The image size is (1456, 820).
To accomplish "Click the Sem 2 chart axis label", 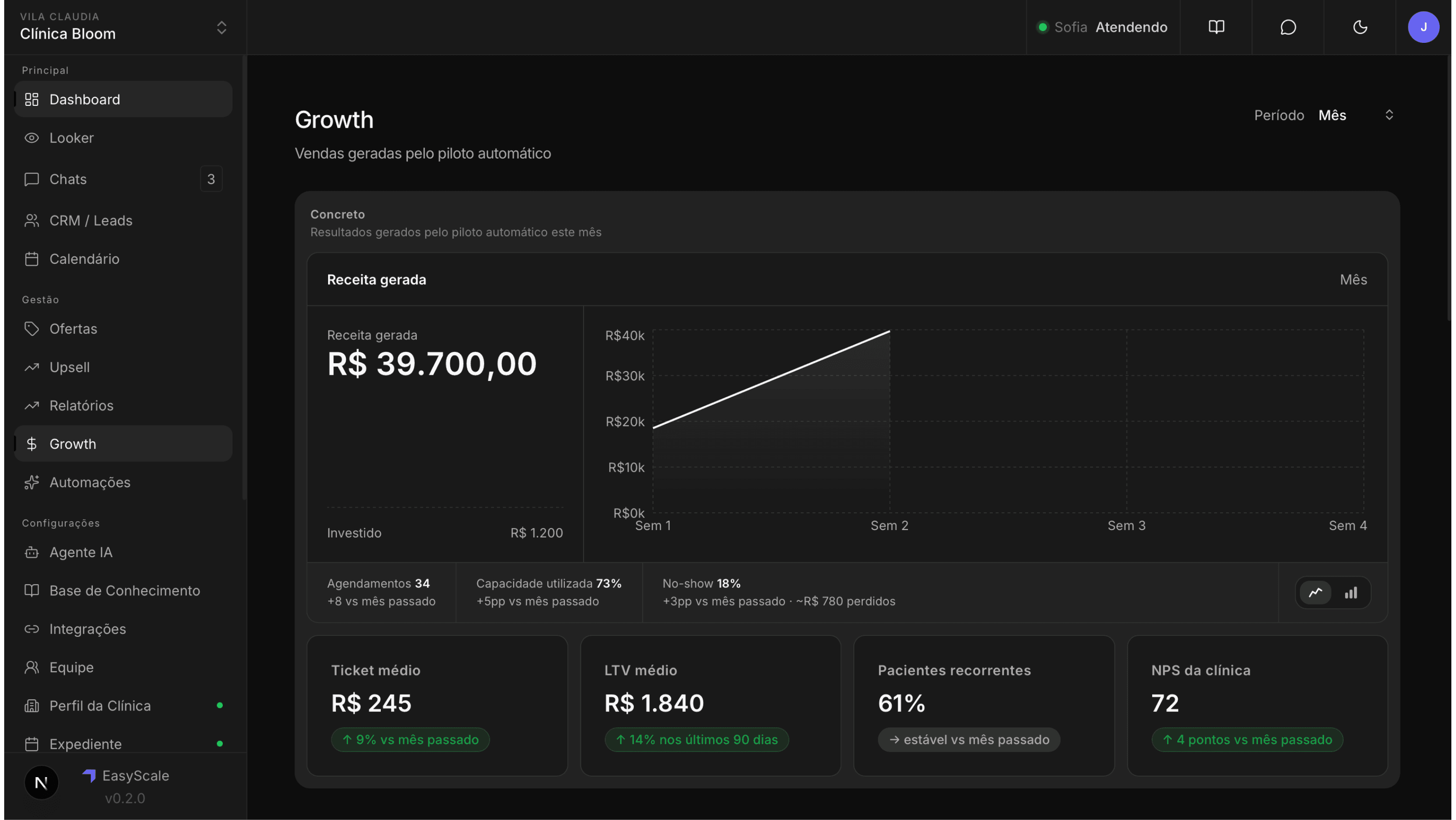I will point(890,525).
